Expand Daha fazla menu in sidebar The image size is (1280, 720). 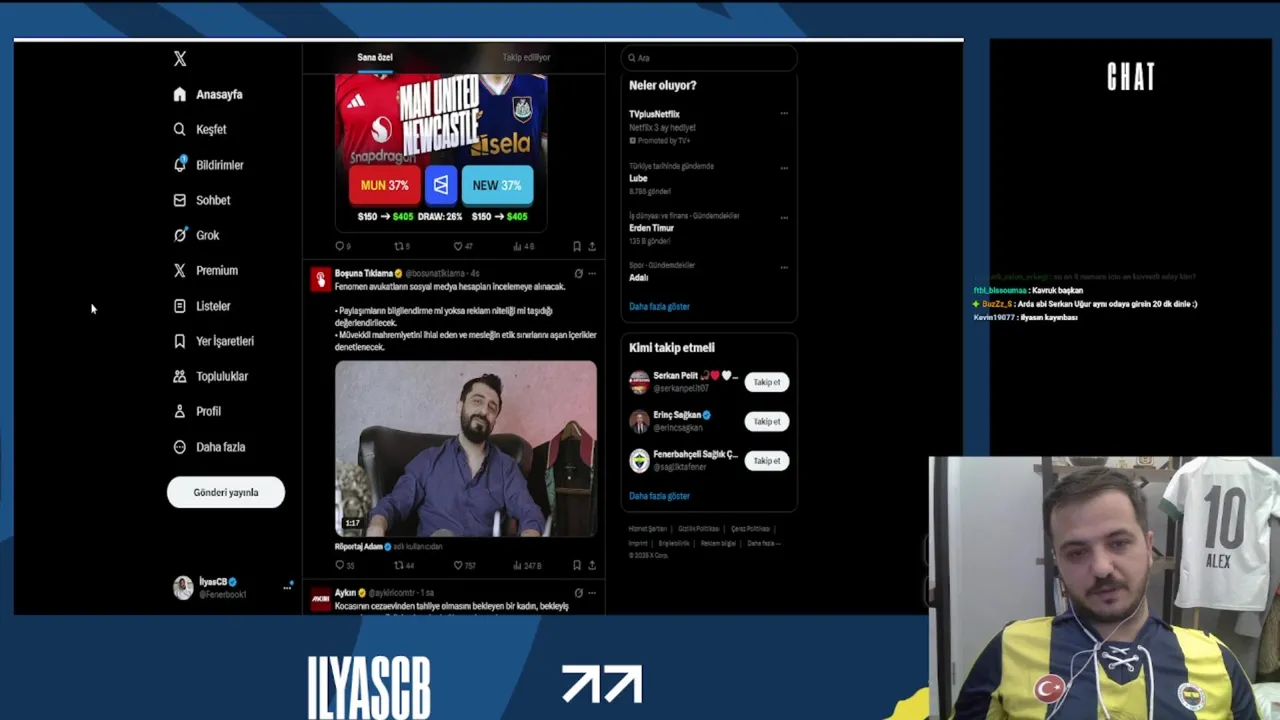click(x=209, y=447)
